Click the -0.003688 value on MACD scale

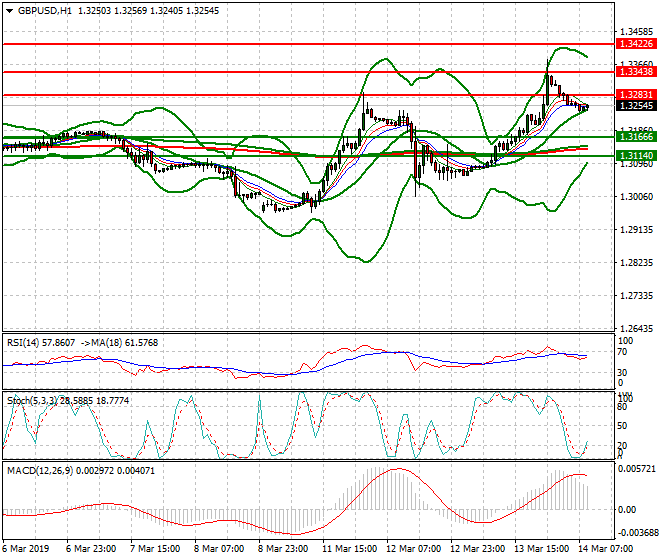(x=638, y=534)
